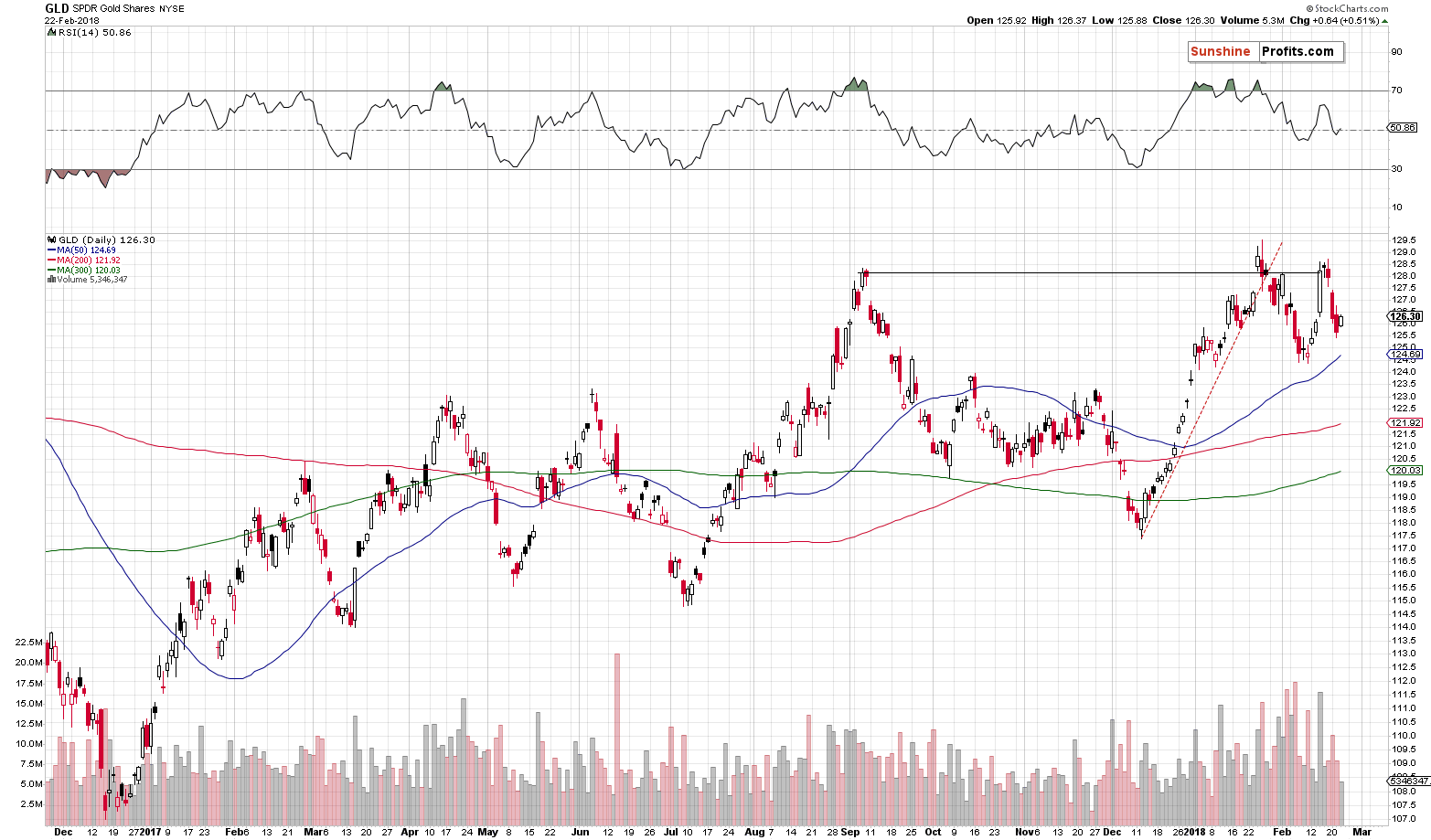
Task: Click the Oct label on date axis
Action: [933, 833]
